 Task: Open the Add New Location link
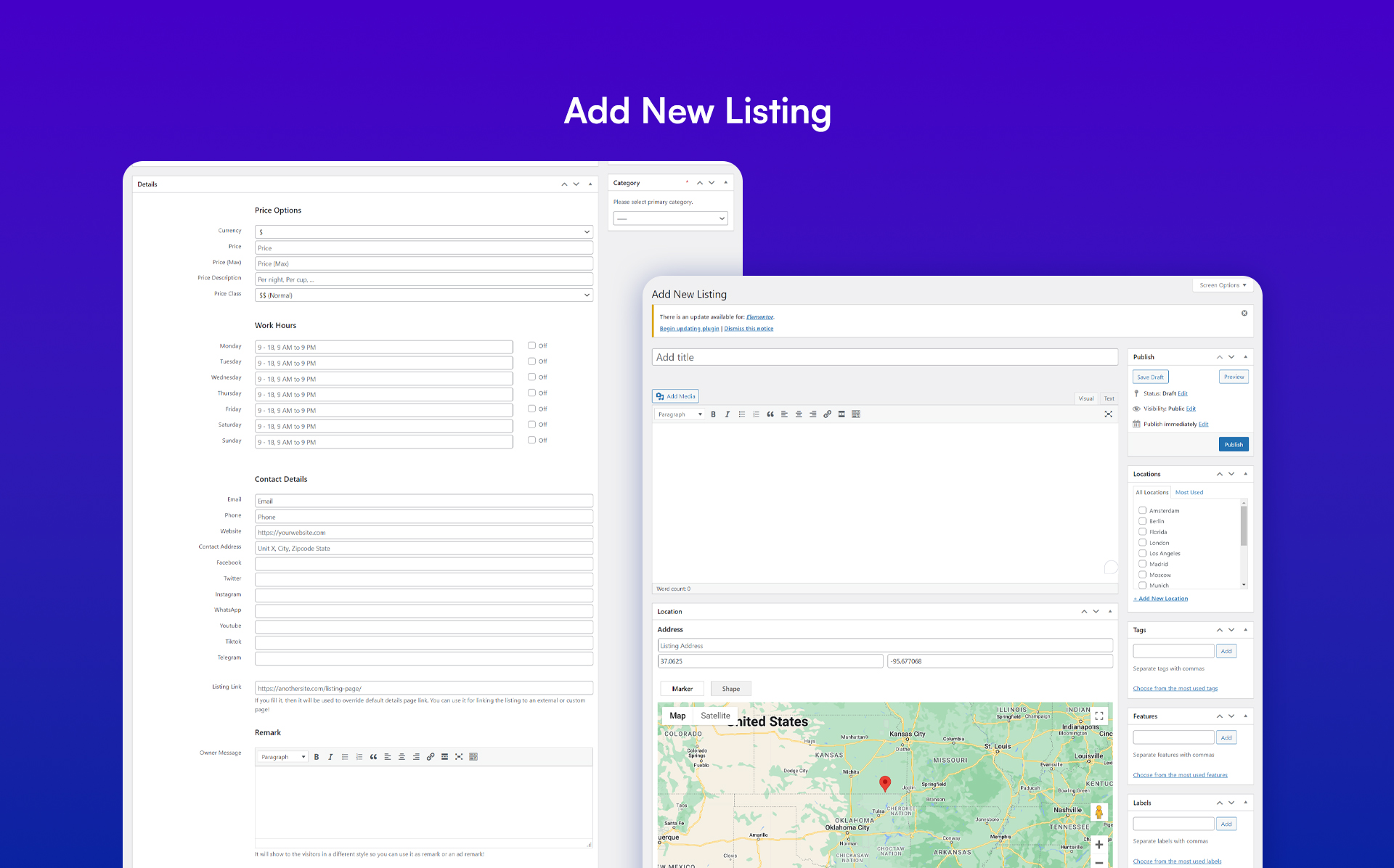pyautogui.click(x=1160, y=598)
